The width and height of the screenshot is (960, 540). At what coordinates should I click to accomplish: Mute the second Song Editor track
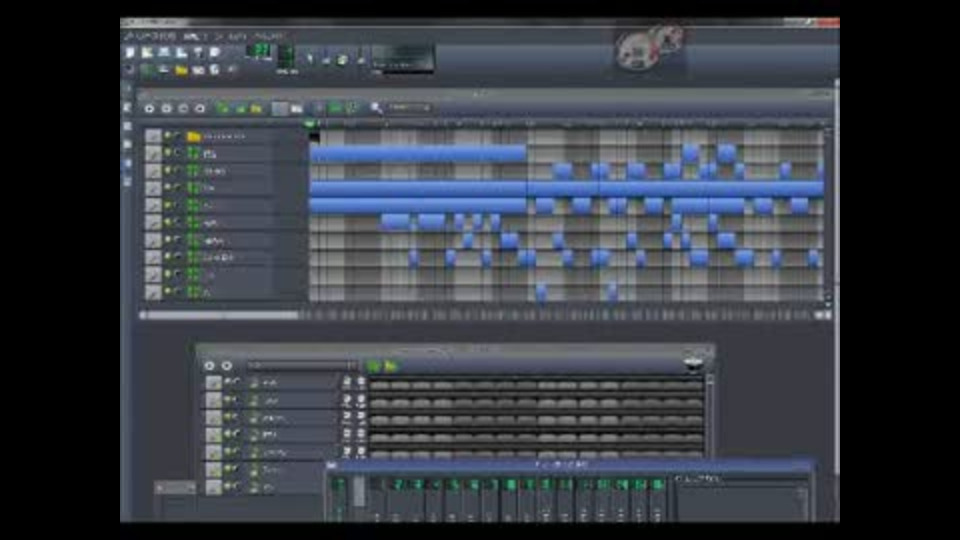pyautogui.click(x=168, y=153)
